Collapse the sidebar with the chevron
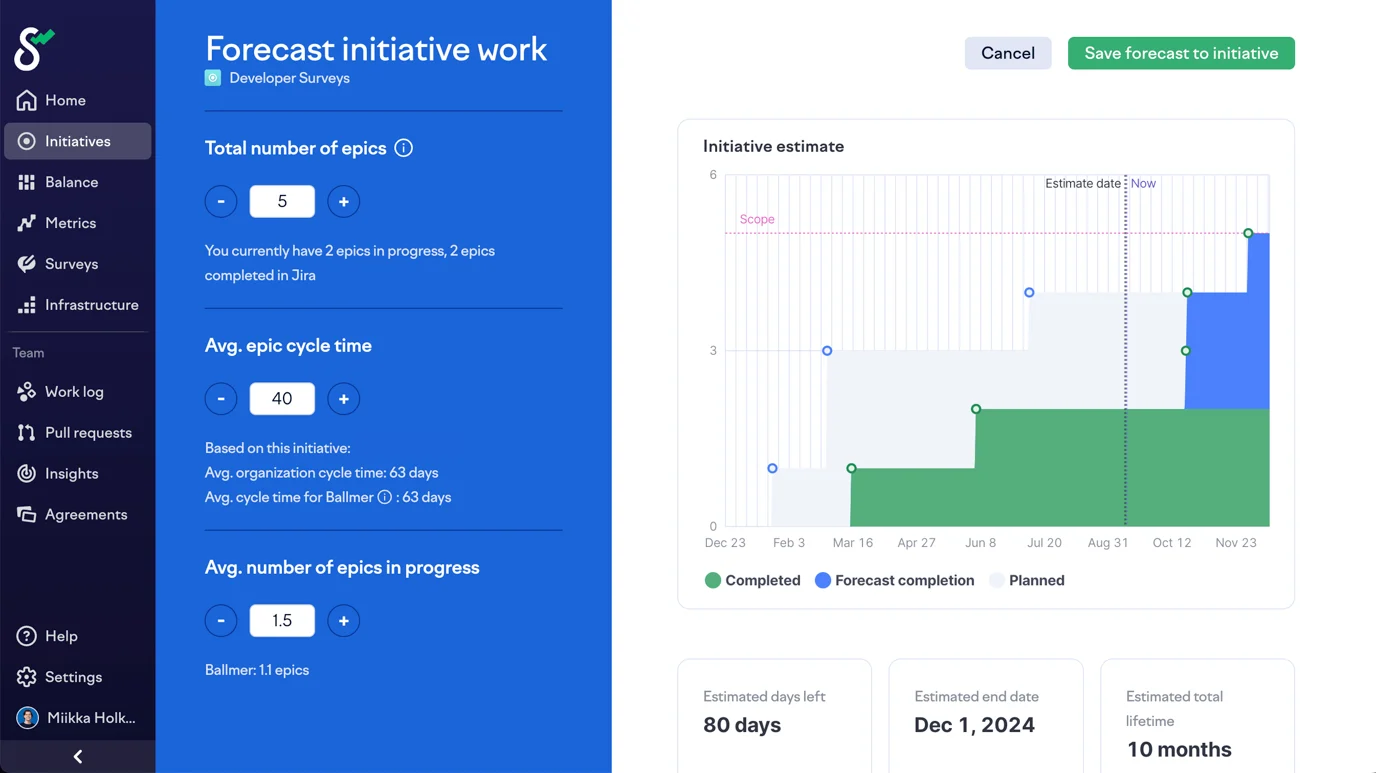1376x773 pixels. [x=77, y=756]
